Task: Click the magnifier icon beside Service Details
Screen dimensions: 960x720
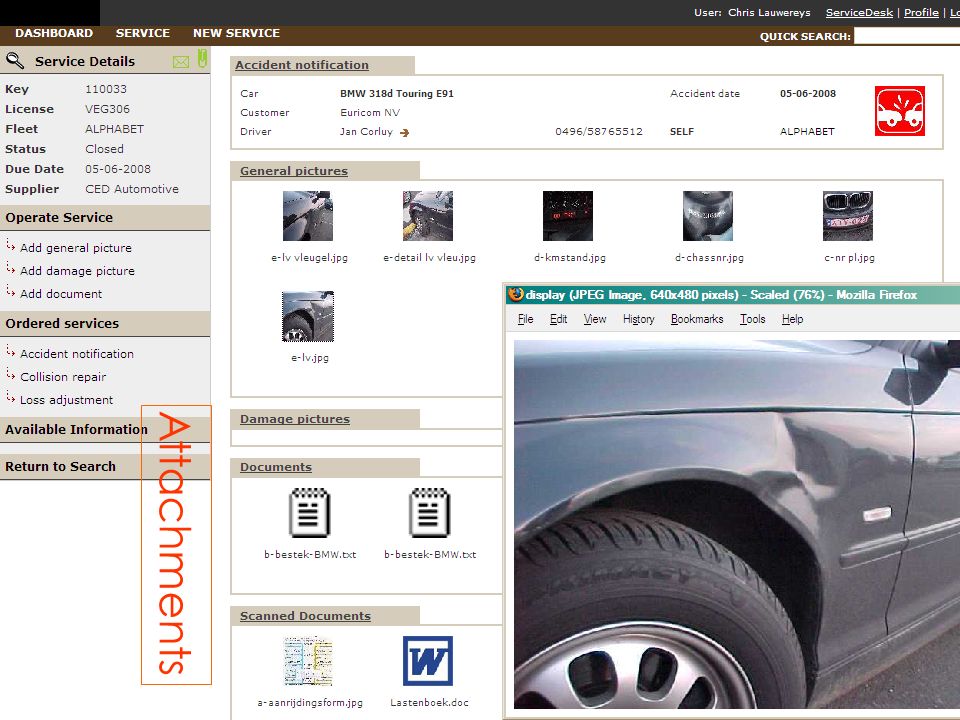Action: click(x=15, y=61)
